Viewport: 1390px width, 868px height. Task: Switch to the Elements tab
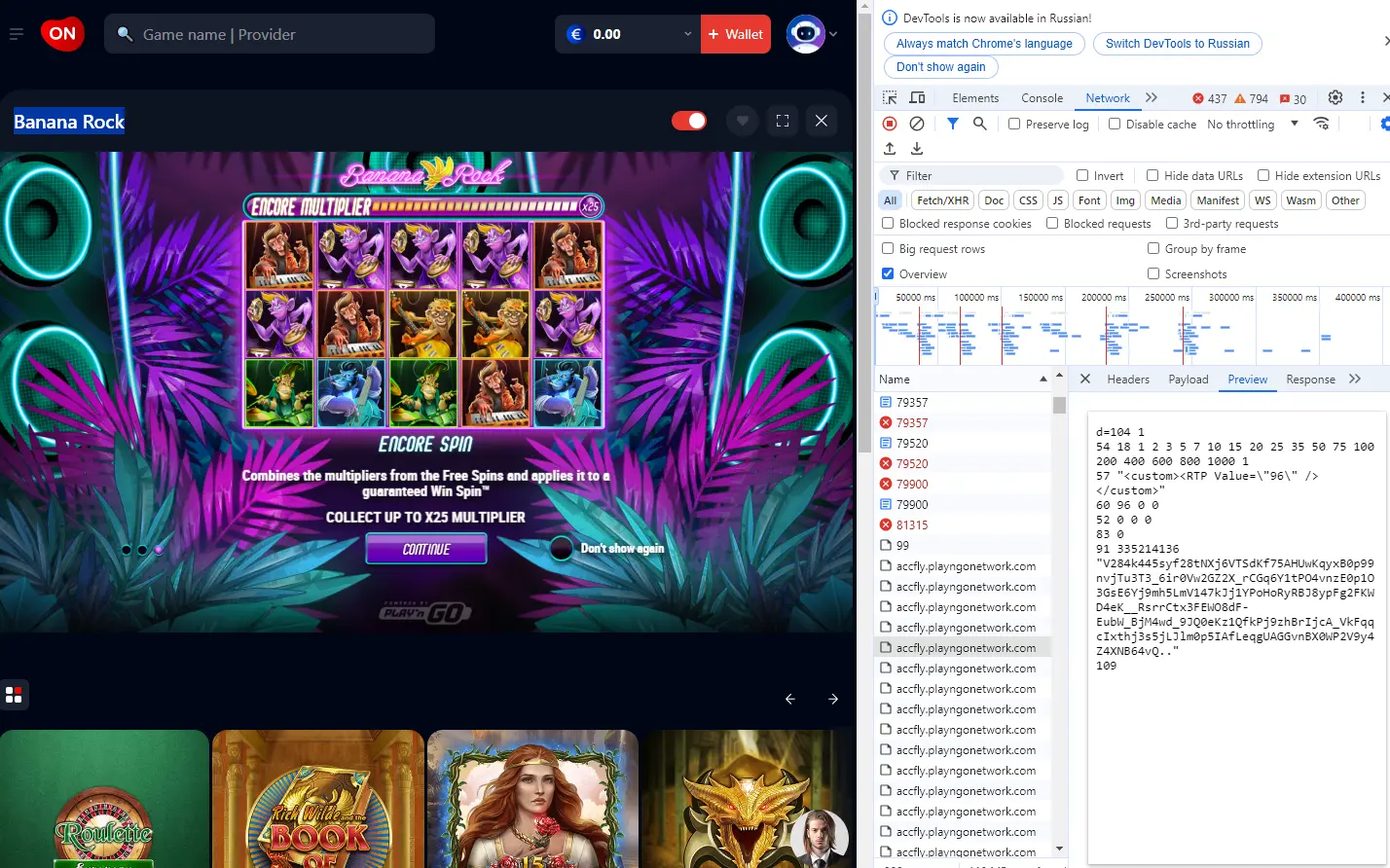pos(975,98)
